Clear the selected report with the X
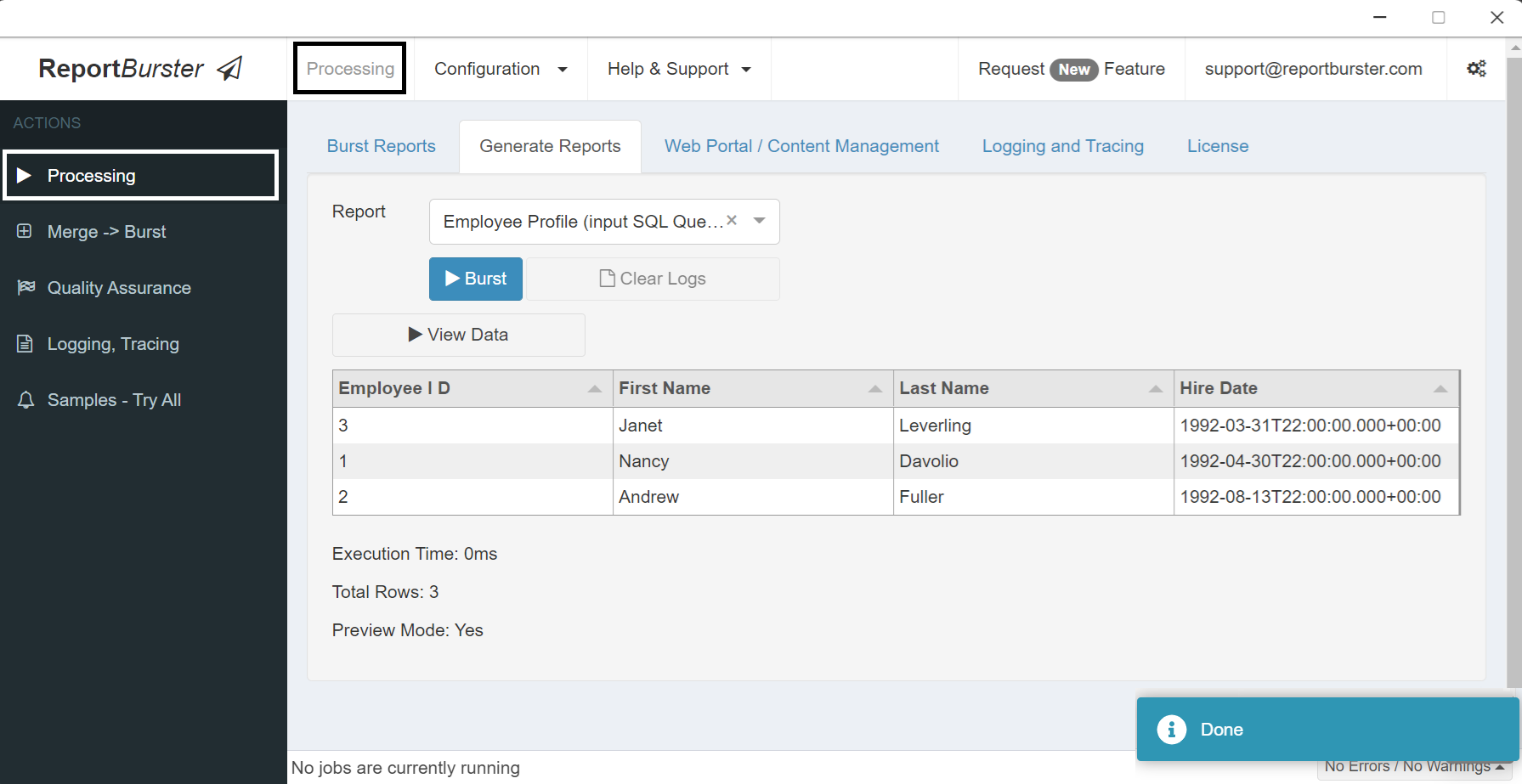 click(x=731, y=219)
